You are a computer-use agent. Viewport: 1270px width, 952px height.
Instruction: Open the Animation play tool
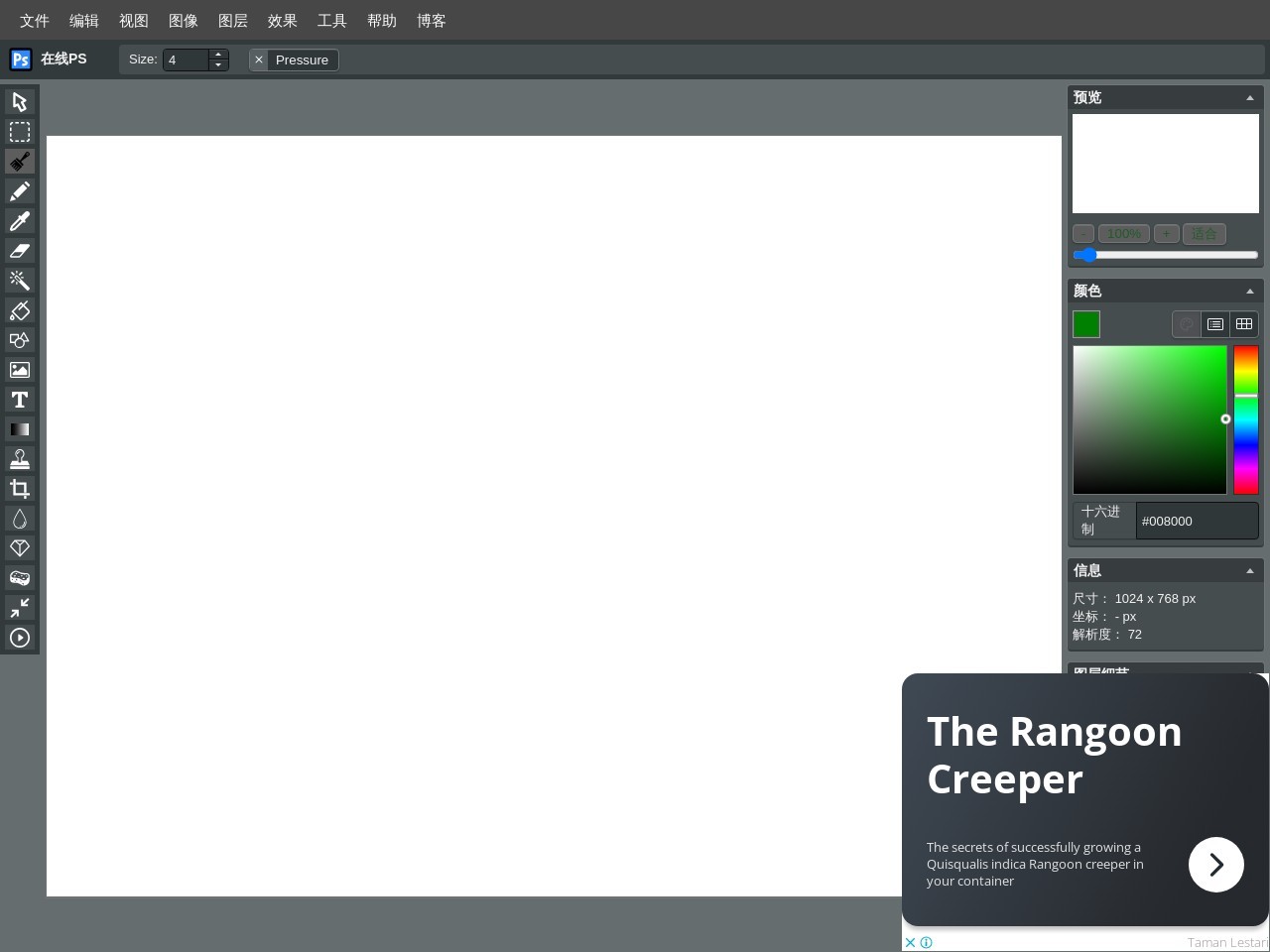click(x=20, y=638)
